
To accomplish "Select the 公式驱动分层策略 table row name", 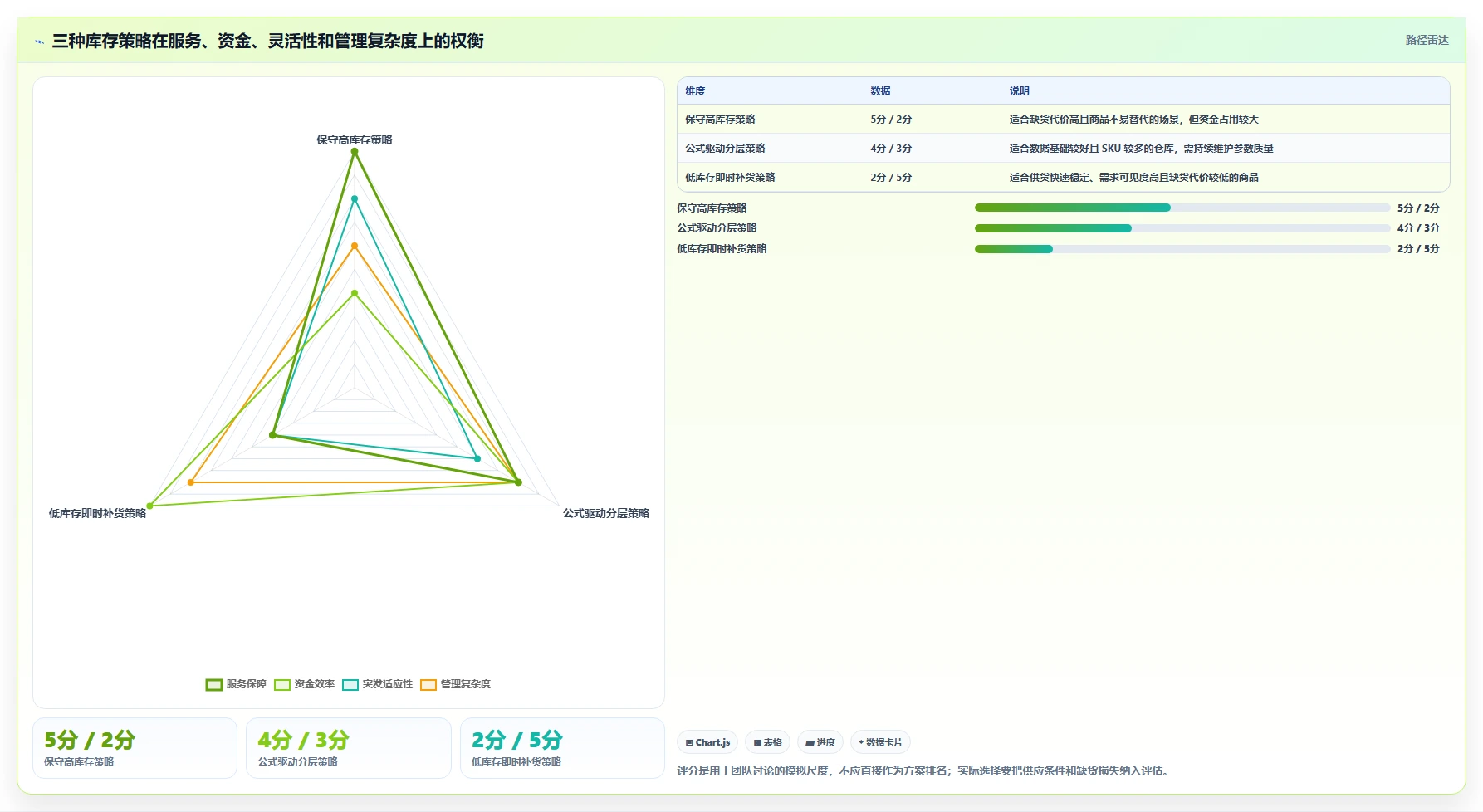I will pyautogui.click(x=725, y=149).
